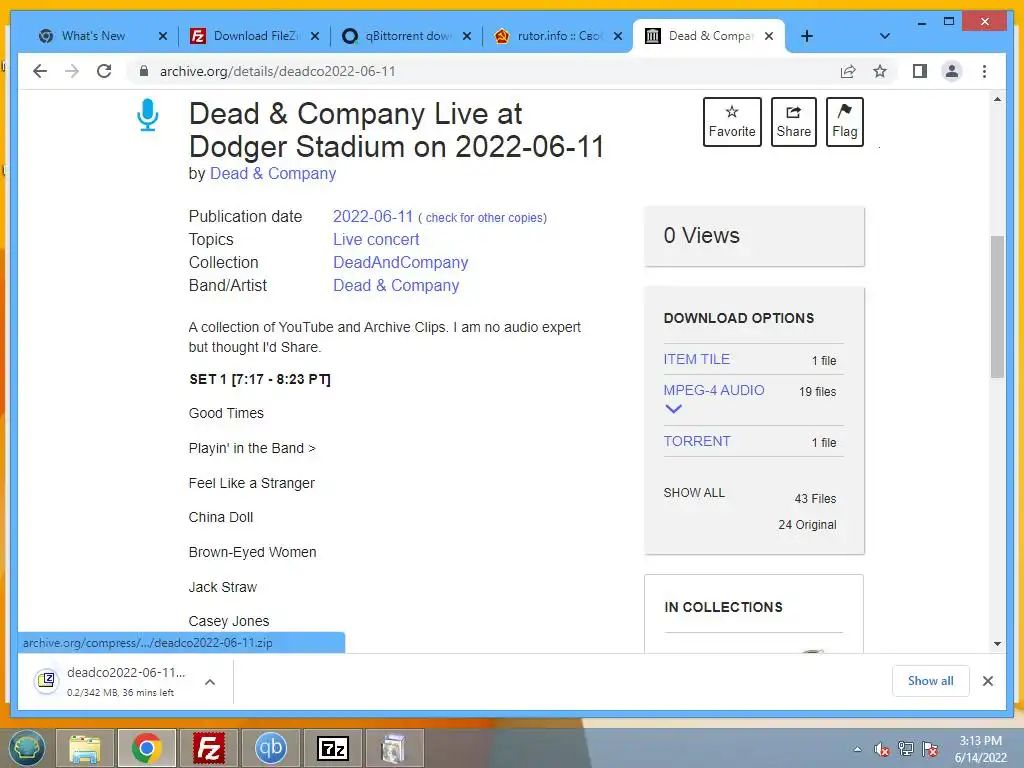
Task: Click the Jack Straw track text
Action: point(223,587)
